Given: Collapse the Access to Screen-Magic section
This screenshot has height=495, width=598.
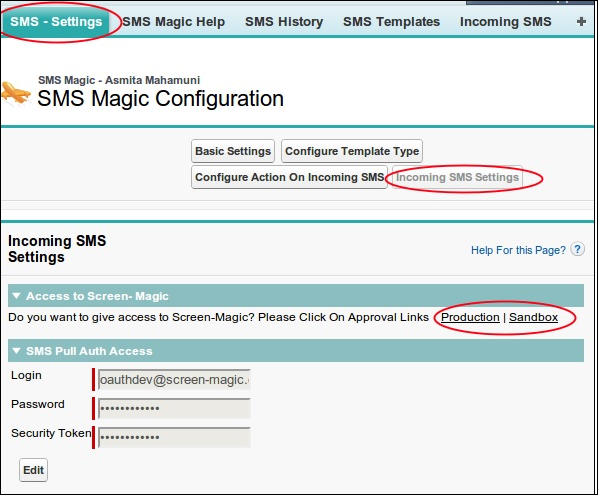Looking at the screenshot, I should (x=16, y=296).
